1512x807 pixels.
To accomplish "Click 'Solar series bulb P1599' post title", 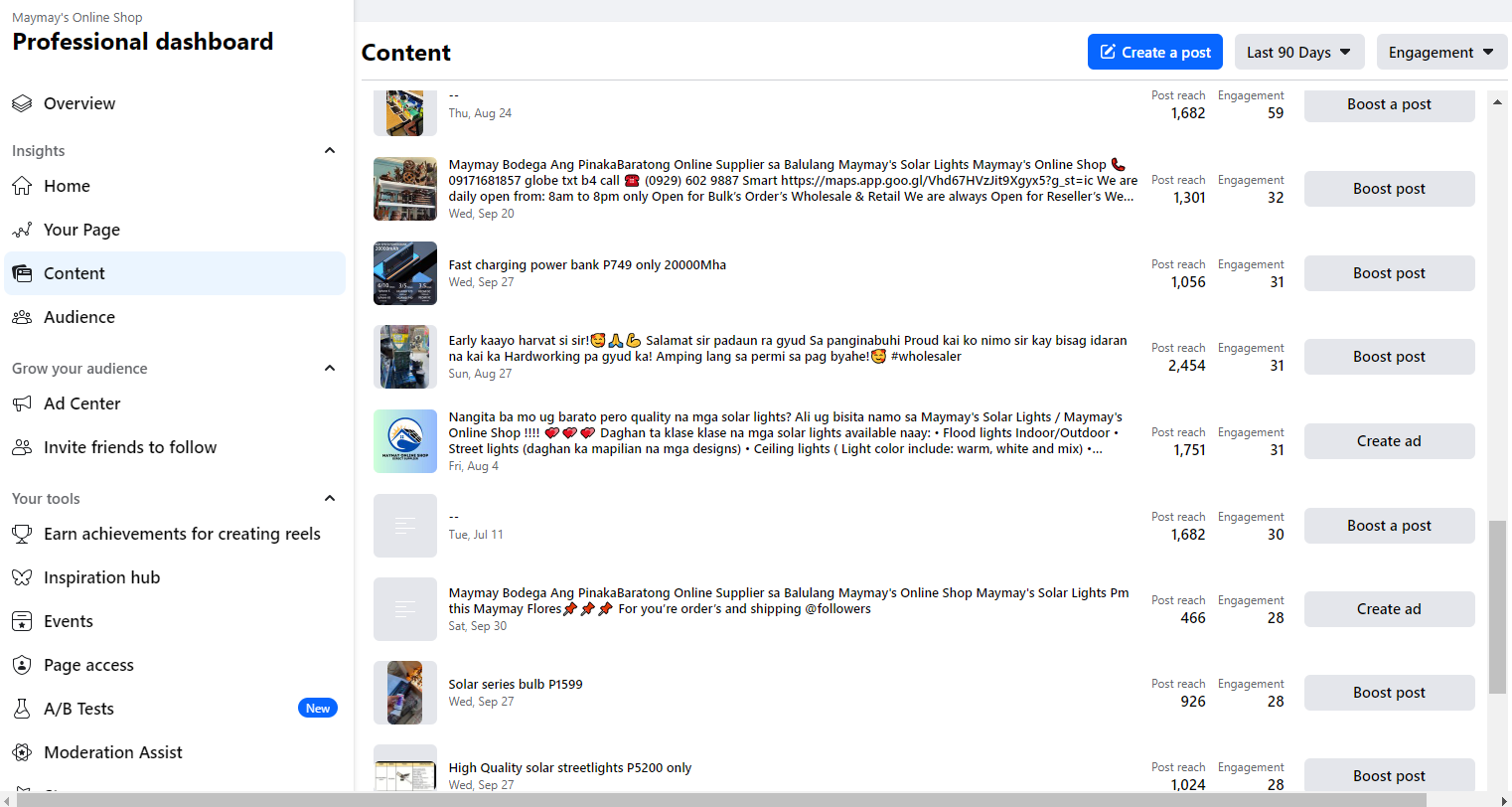I will point(516,685).
